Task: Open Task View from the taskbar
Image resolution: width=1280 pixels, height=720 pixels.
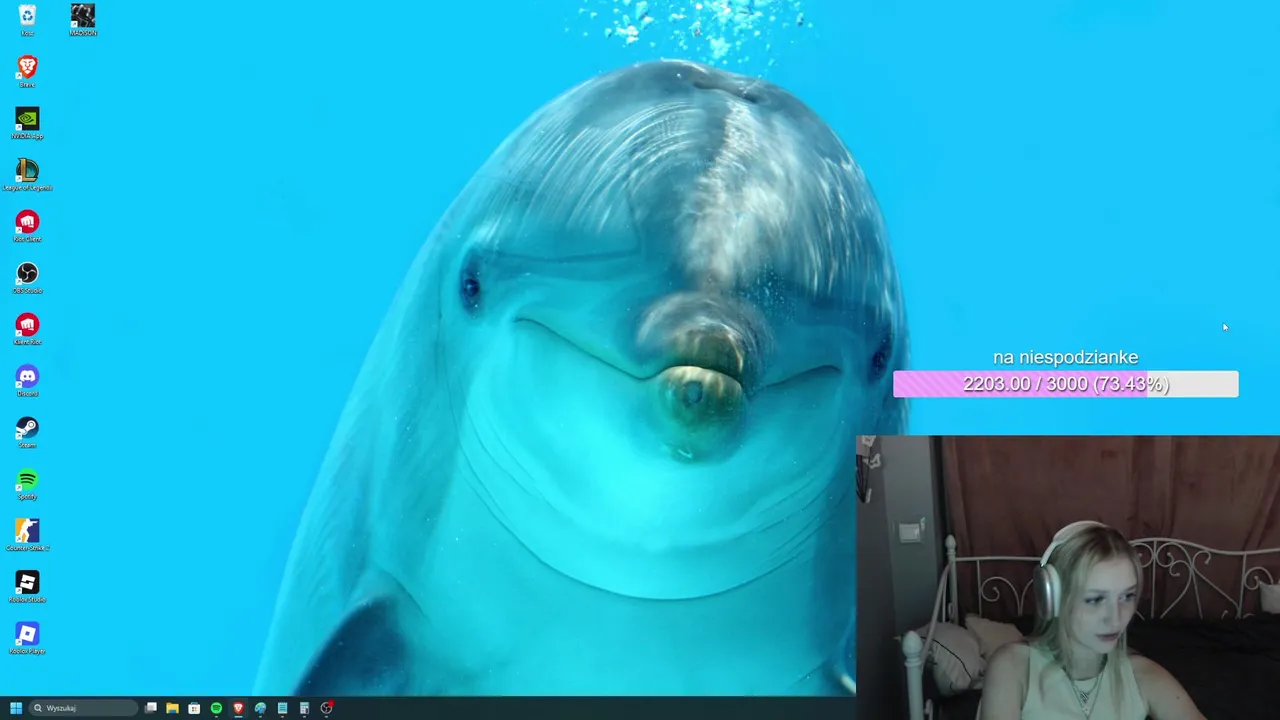Action: click(151, 708)
